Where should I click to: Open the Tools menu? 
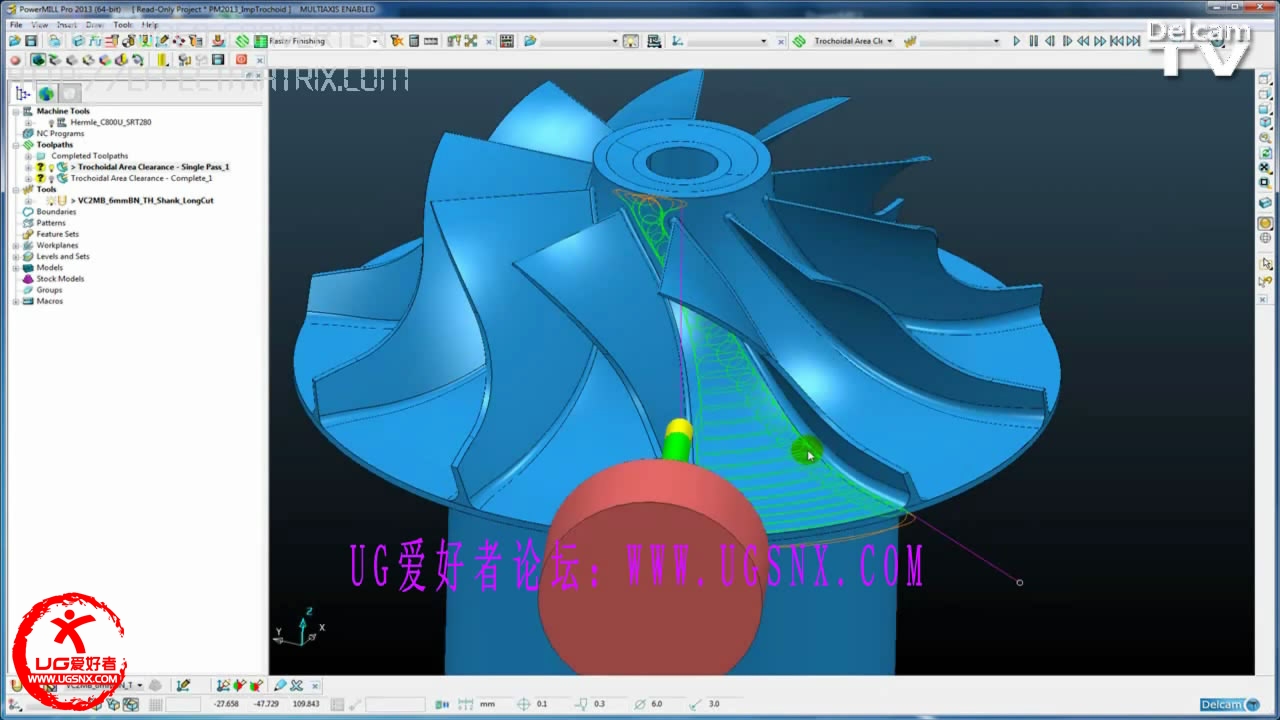[123, 24]
